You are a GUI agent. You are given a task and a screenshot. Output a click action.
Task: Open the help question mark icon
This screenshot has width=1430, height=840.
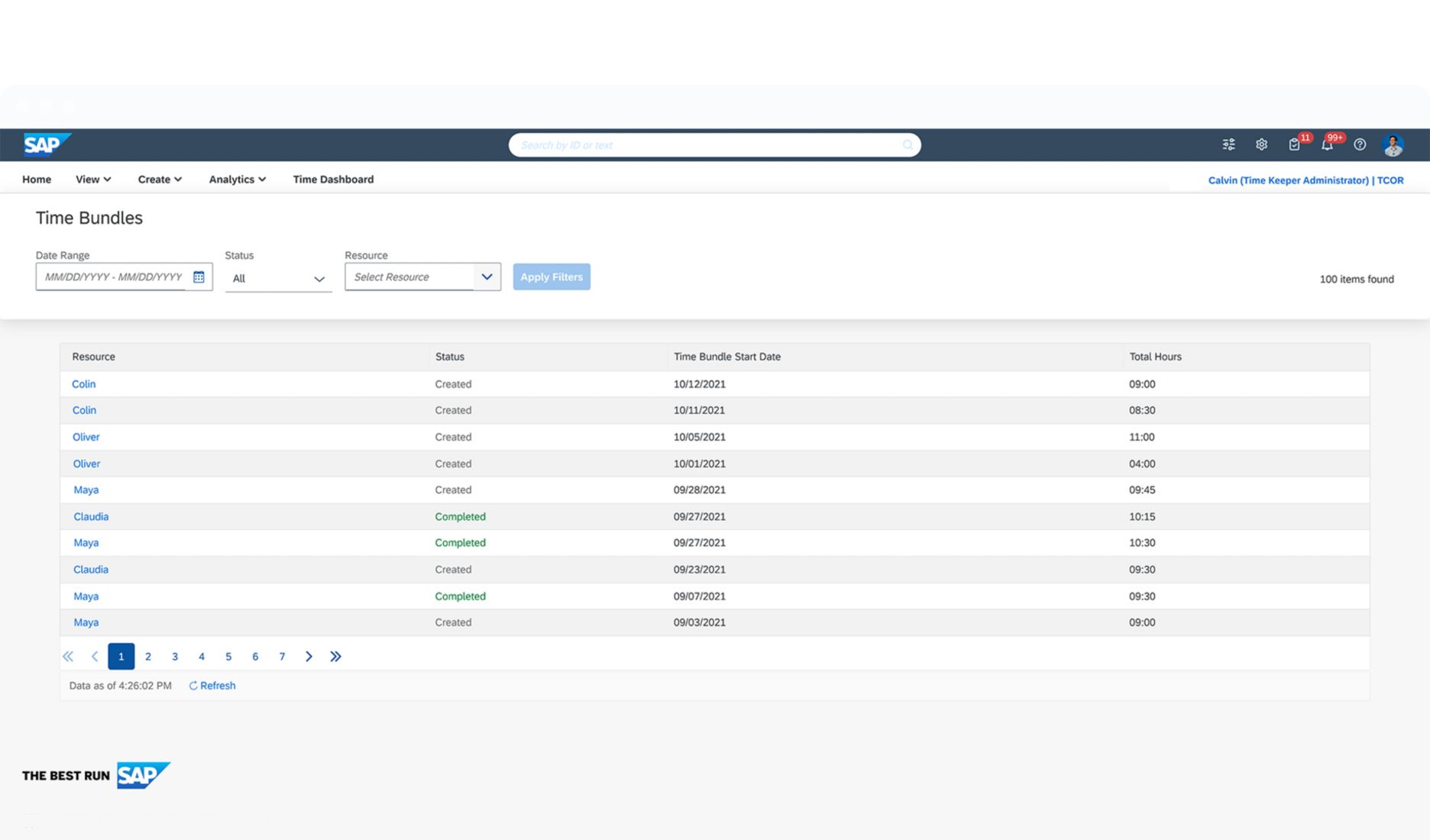(1360, 144)
